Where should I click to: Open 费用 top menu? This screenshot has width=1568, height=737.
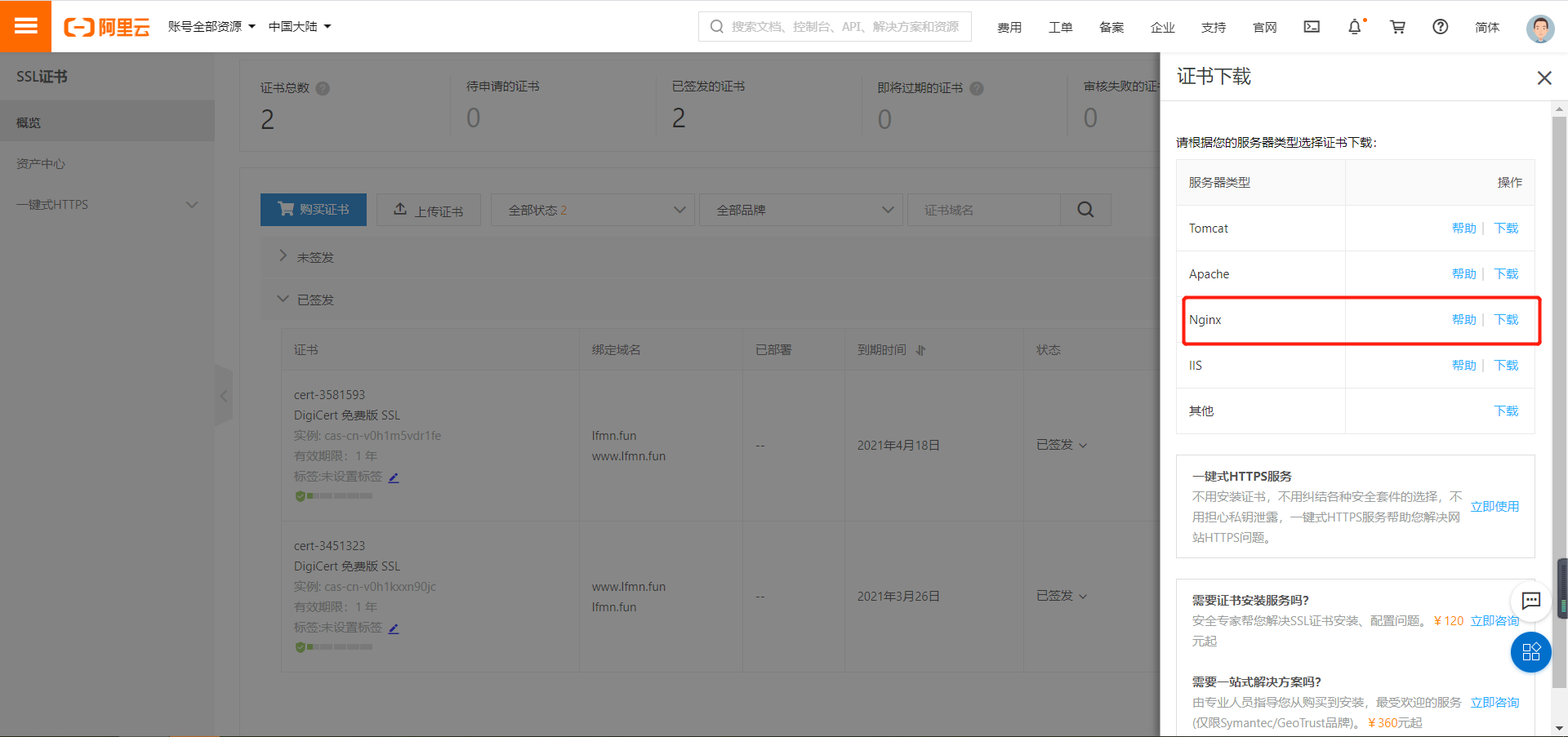tap(1009, 27)
